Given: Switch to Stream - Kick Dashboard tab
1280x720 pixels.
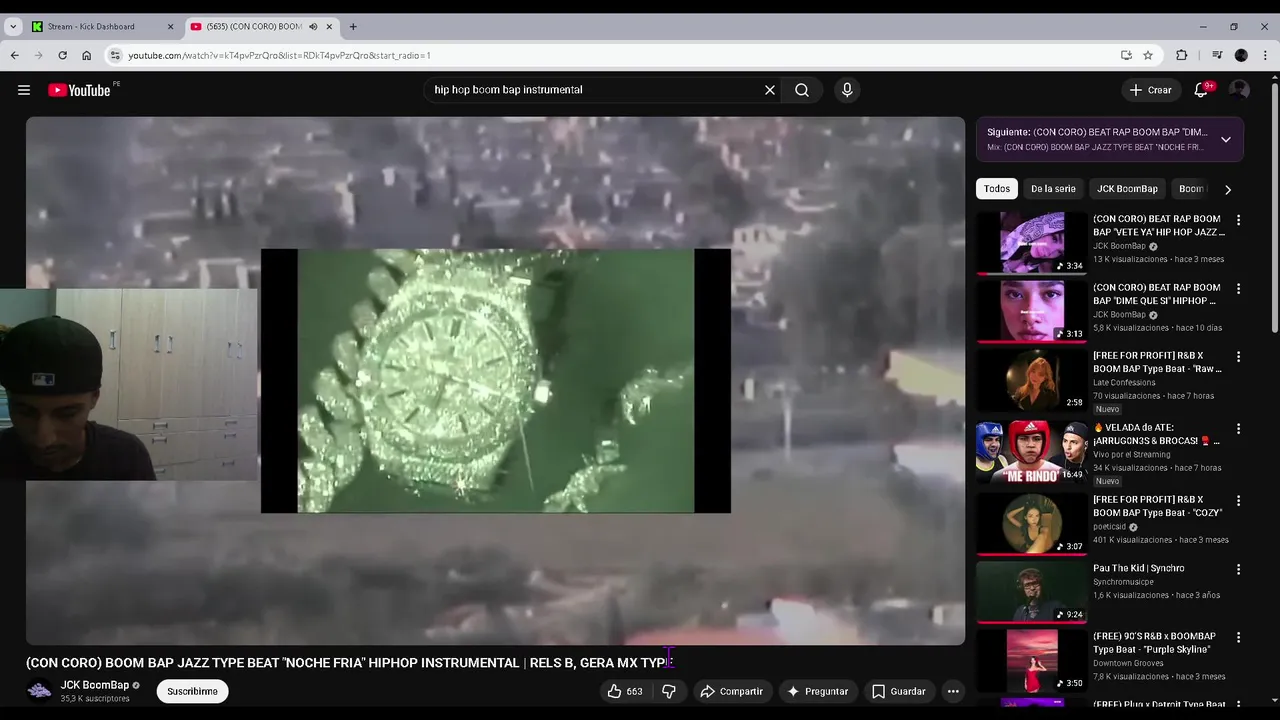Looking at the screenshot, I should [x=103, y=27].
